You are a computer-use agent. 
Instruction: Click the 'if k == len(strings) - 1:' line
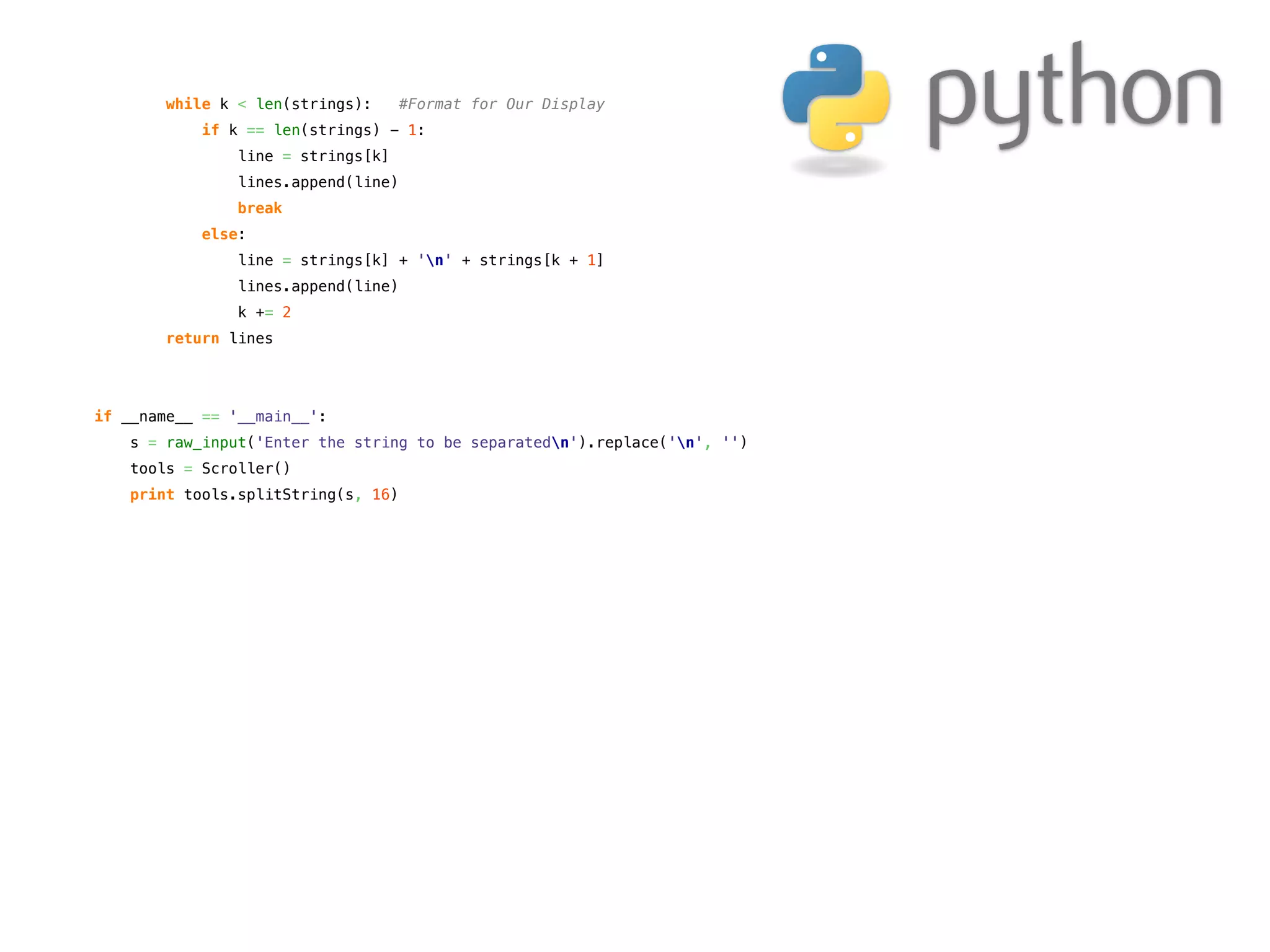pos(313,130)
